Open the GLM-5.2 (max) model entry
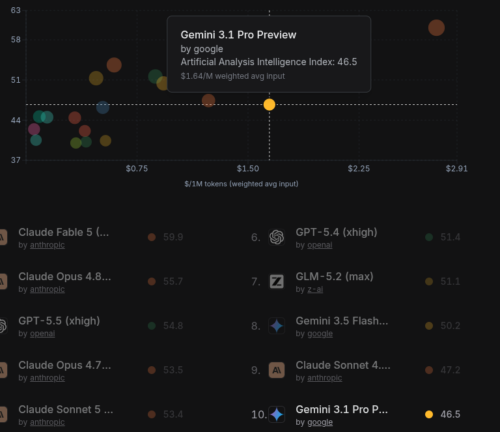This screenshot has width=500, height=432. coord(334,276)
